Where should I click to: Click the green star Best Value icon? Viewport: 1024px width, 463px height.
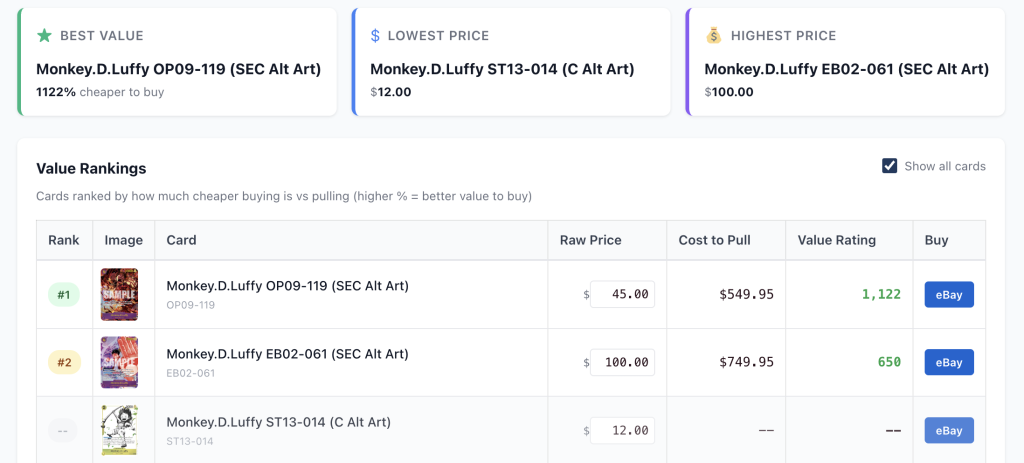click(x=44, y=36)
